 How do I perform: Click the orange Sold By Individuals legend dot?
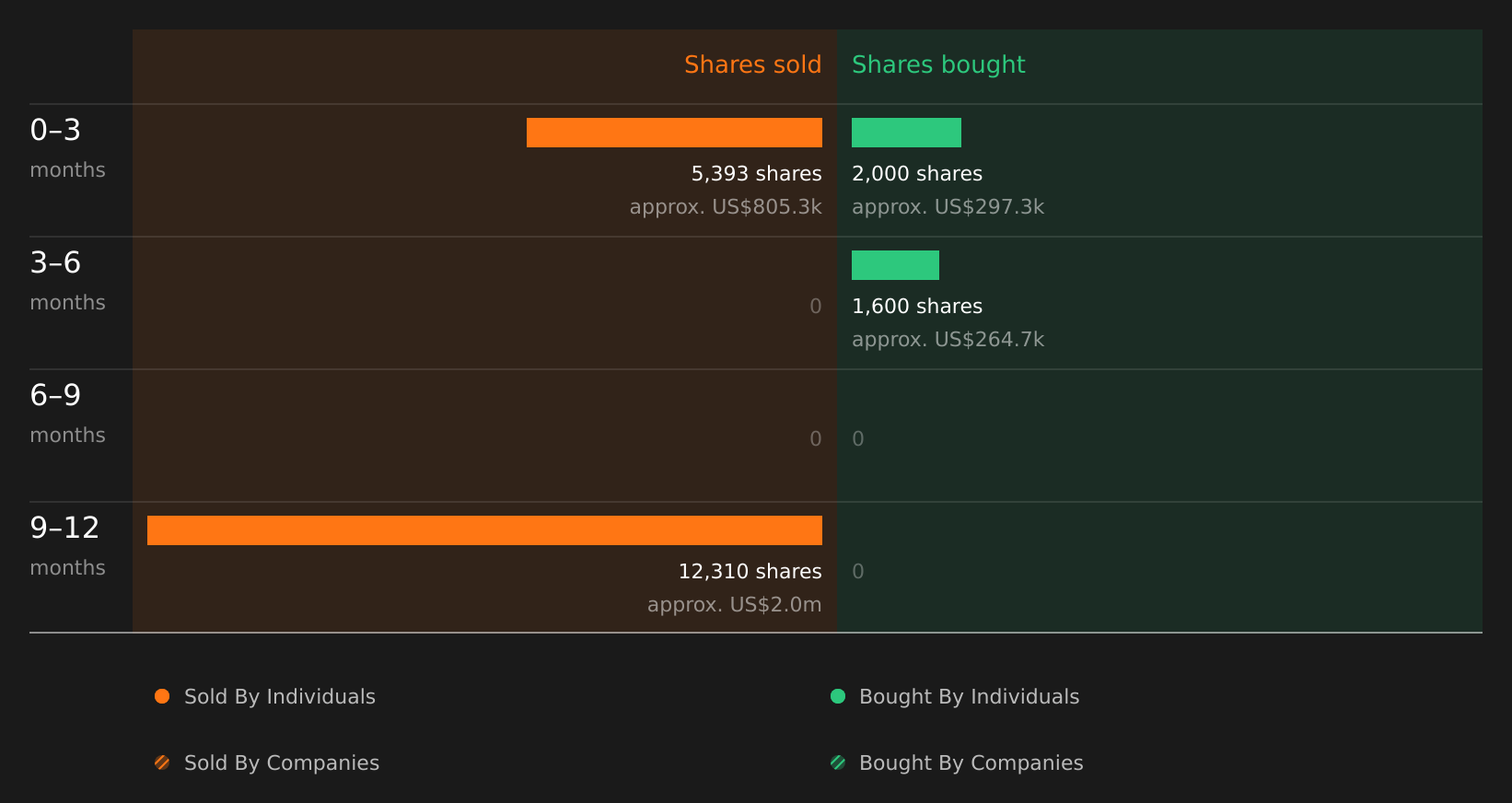[162, 696]
